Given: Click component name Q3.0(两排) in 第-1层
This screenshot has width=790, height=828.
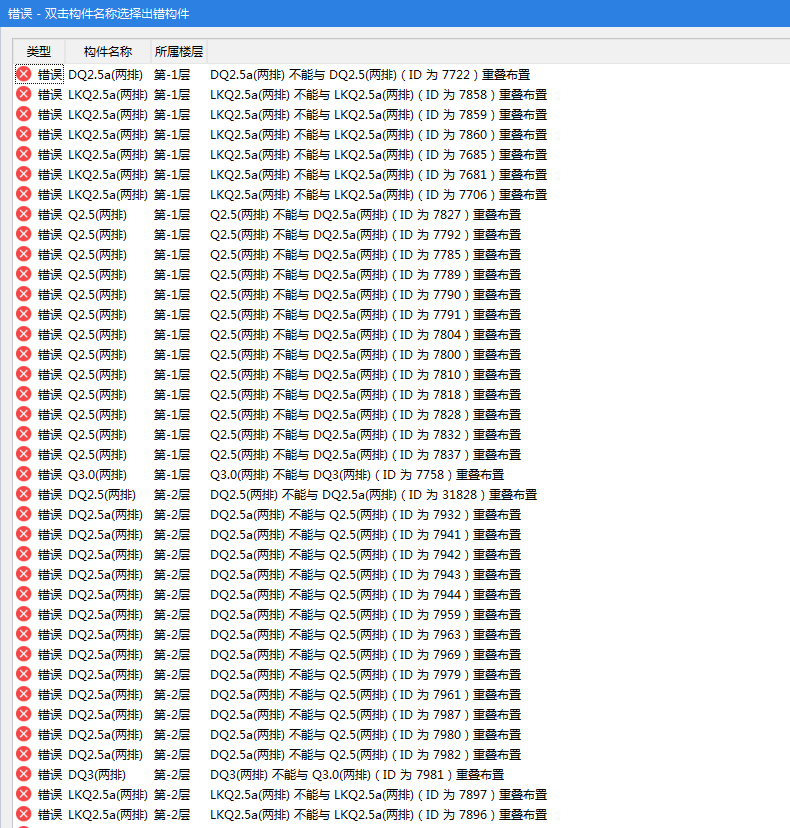Looking at the screenshot, I should click(98, 474).
